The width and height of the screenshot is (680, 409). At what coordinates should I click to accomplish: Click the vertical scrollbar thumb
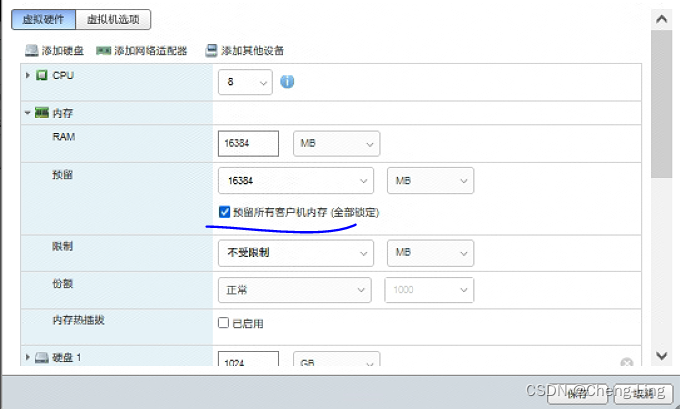[661, 104]
